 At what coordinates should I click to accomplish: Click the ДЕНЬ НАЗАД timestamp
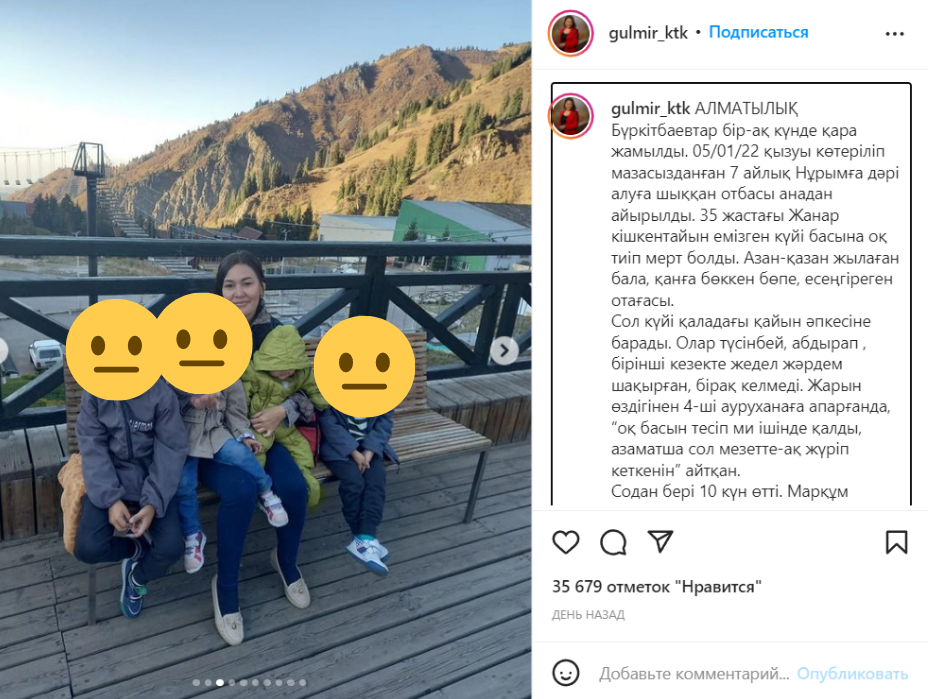click(588, 615)
